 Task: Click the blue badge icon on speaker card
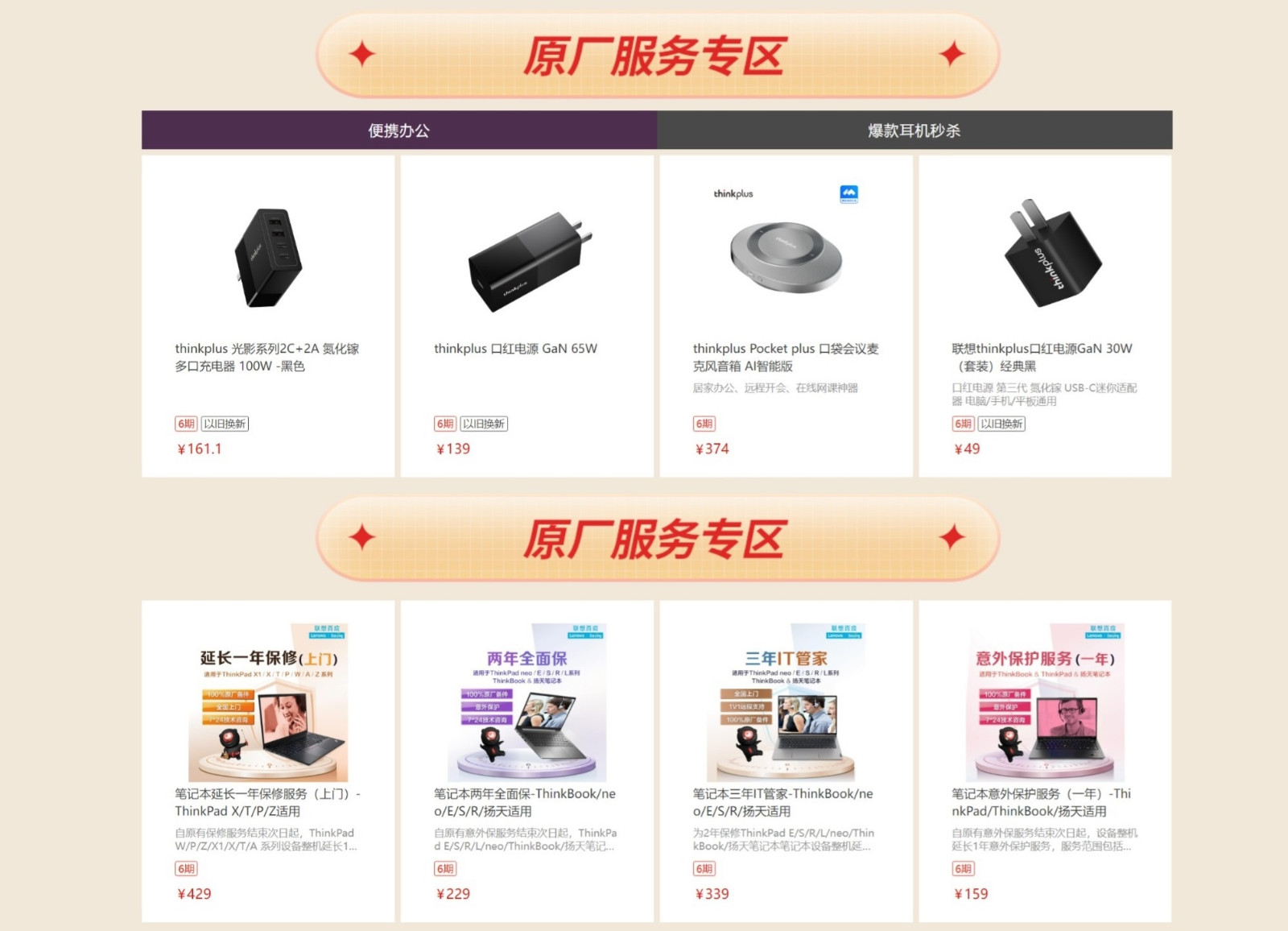coord(848,194)
